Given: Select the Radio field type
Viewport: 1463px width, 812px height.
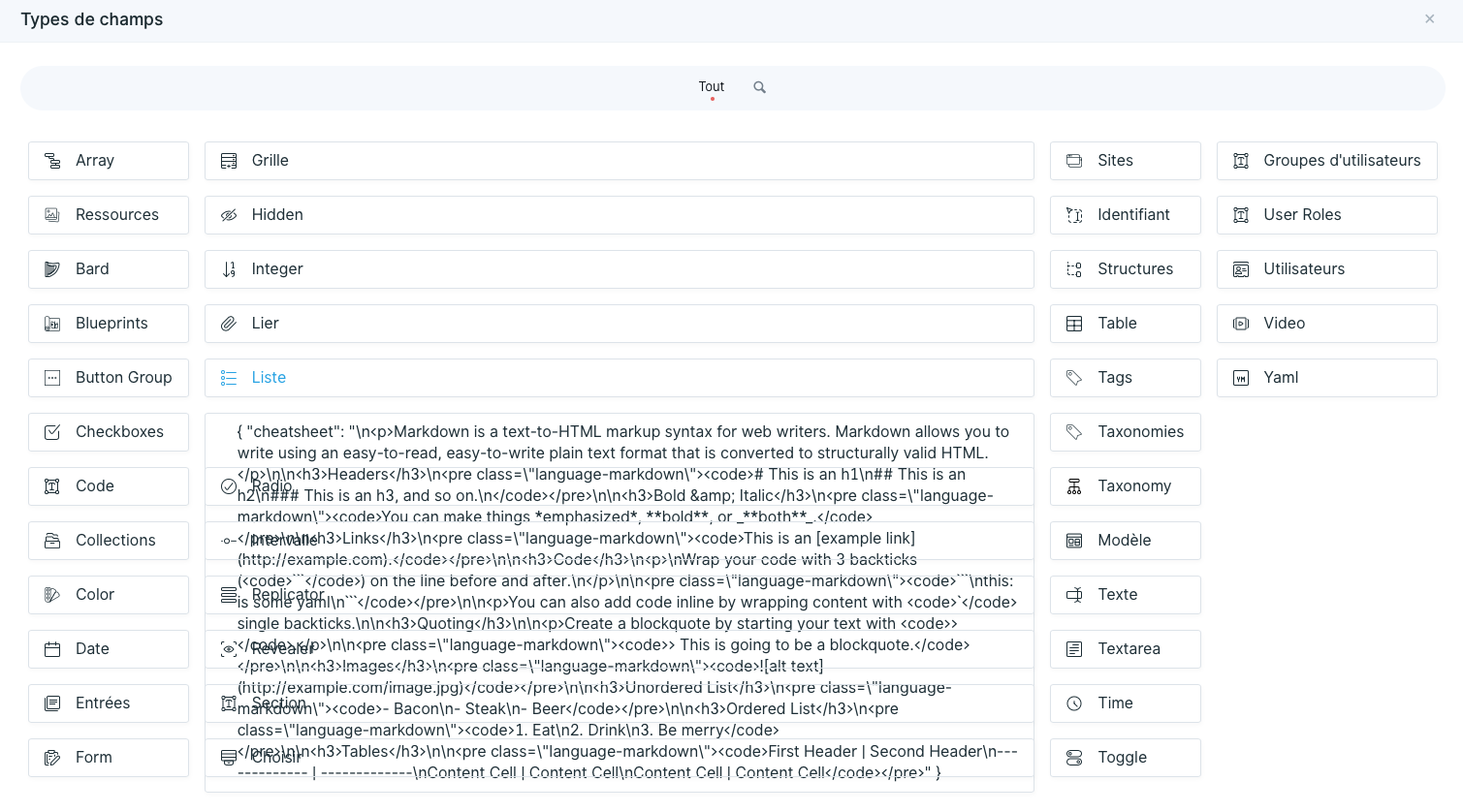Looking at the screenshot, I should pos(620,486).
